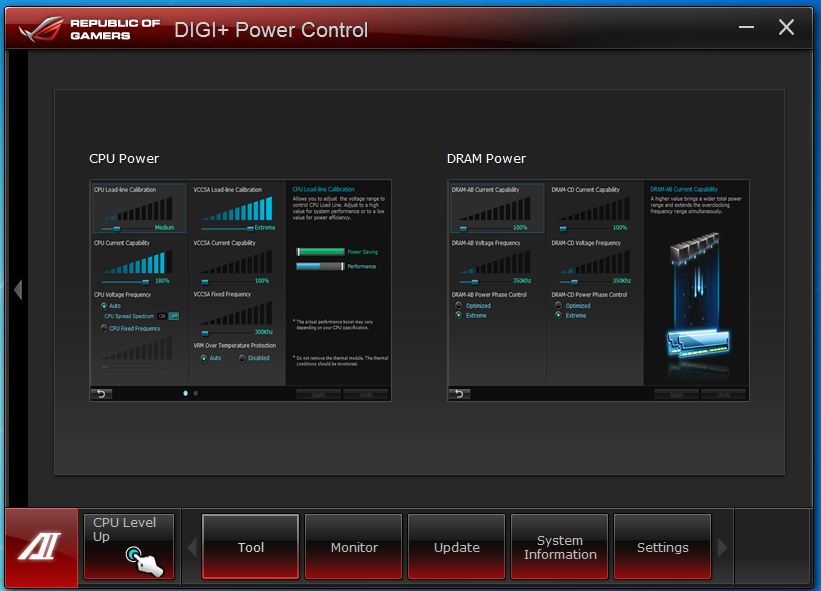Click the green Power Saving indicator bar
The width and height of the screenshot is (821, 591).
pyautogui.click(x=320, y=252)
